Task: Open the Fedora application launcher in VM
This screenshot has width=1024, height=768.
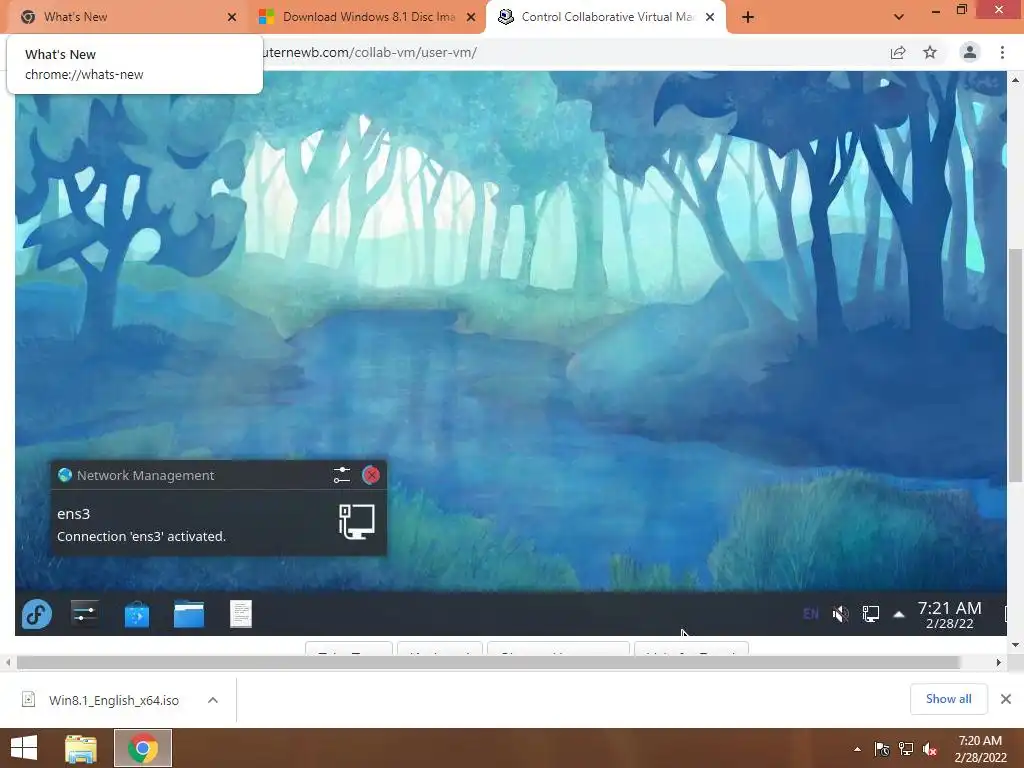Action: tap(37, 614)
